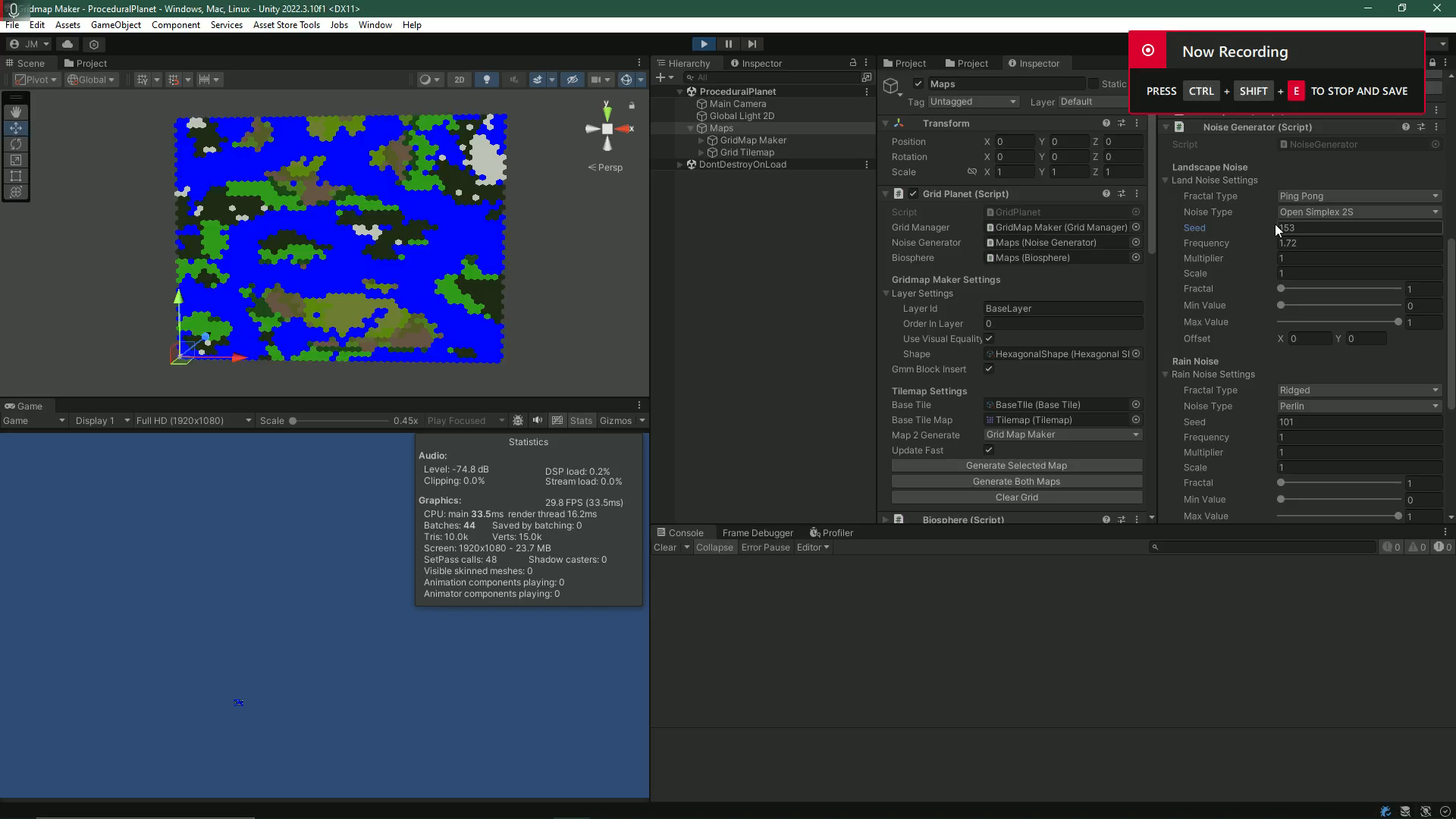Screen dimensions: 1456x819
Task: Toggle Collapse in the Console
Action: [x=714, y=548]
